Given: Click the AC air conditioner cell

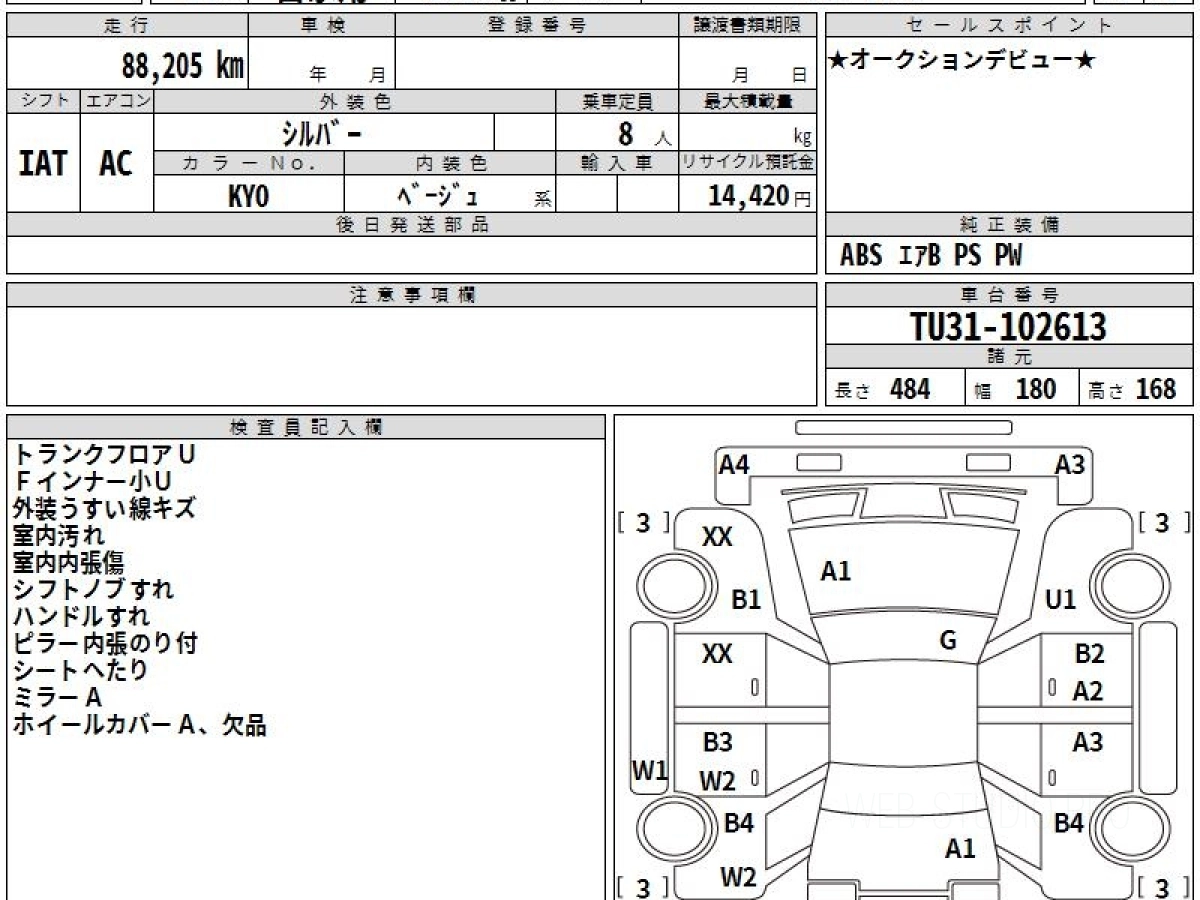Looking at the screenshot, I should [117, 162].
